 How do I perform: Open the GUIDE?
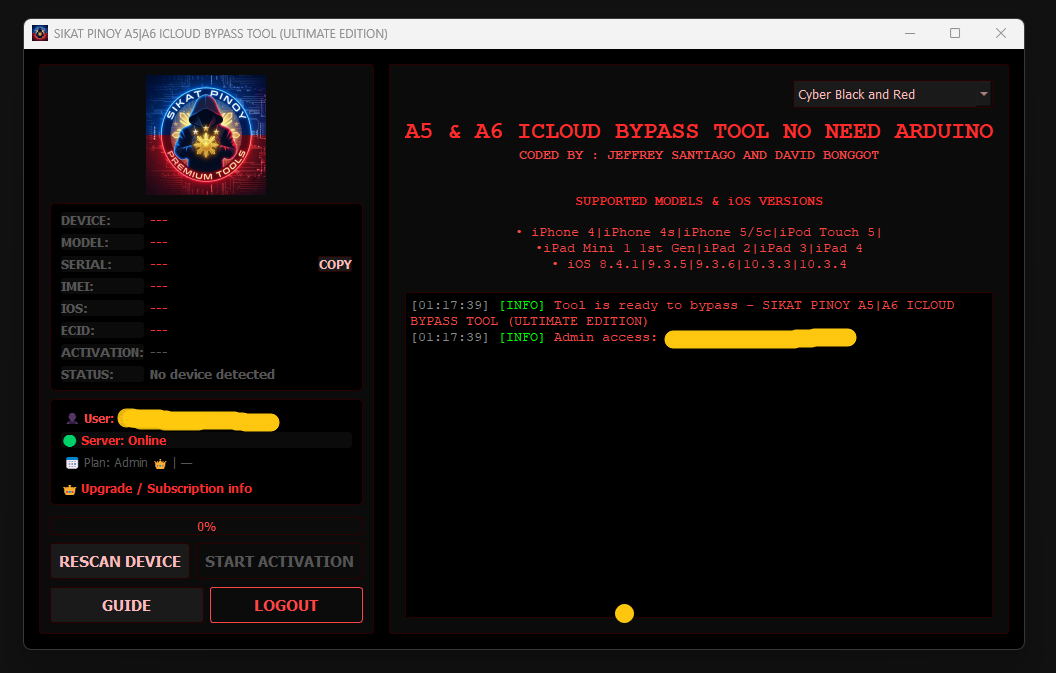(127, 605)
